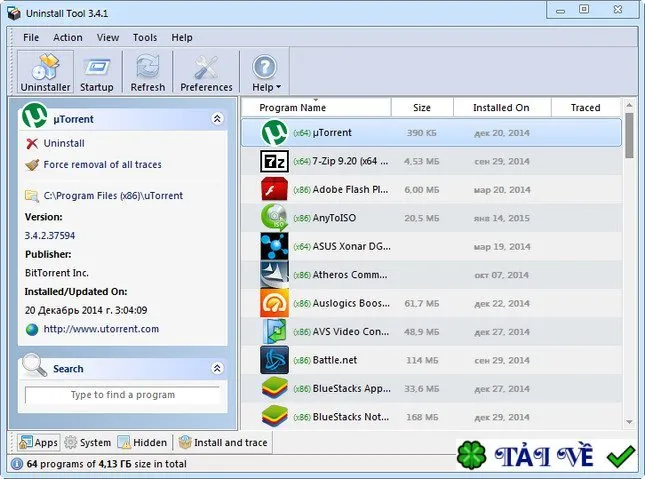The image size is (645, 479).
Task: Choose Force removal of all traces
Action: pyautogui.click(x=93, y=165)
